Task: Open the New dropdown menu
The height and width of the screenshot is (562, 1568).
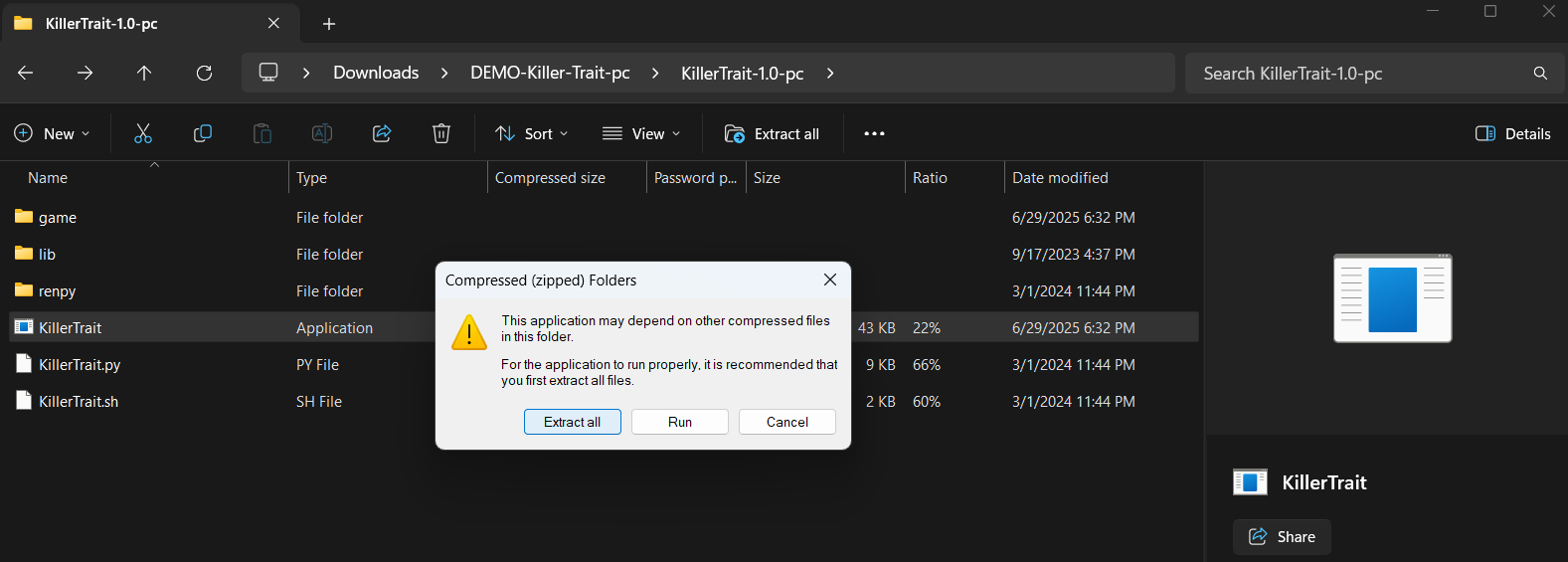Action: click(x=52, y=133)
